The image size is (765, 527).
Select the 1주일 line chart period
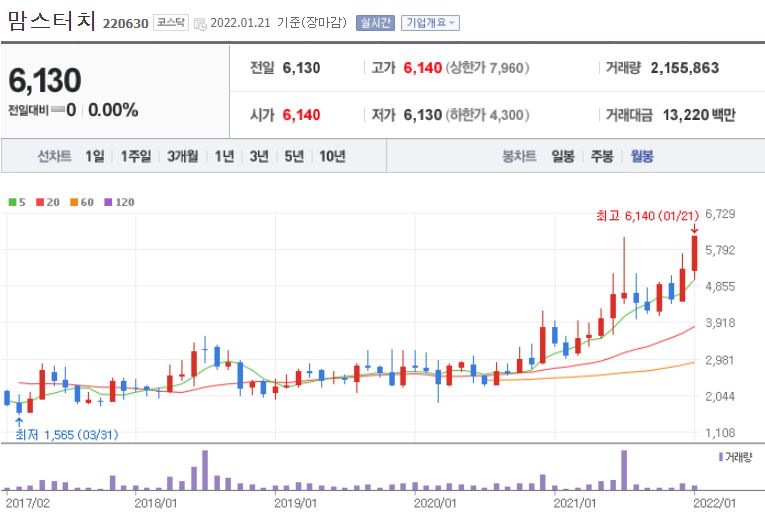(136, 156)
